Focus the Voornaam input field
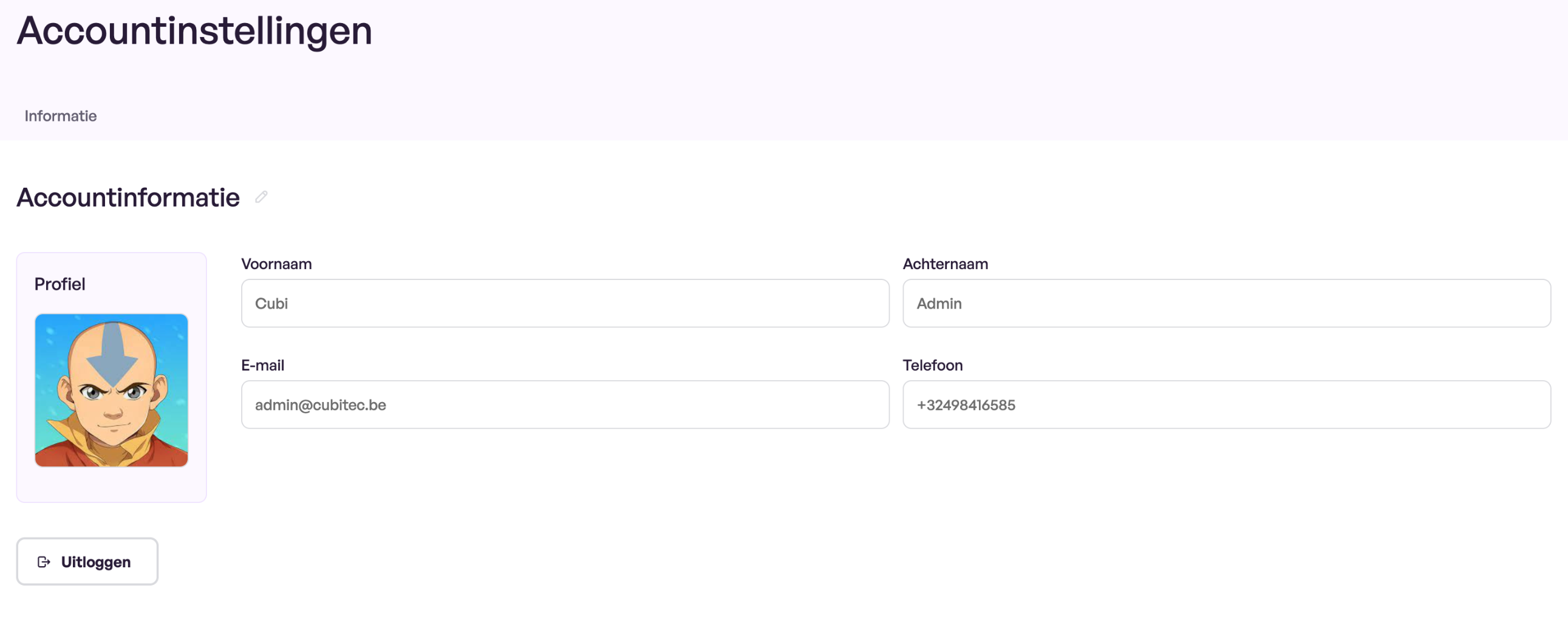 tap(565, 303)
